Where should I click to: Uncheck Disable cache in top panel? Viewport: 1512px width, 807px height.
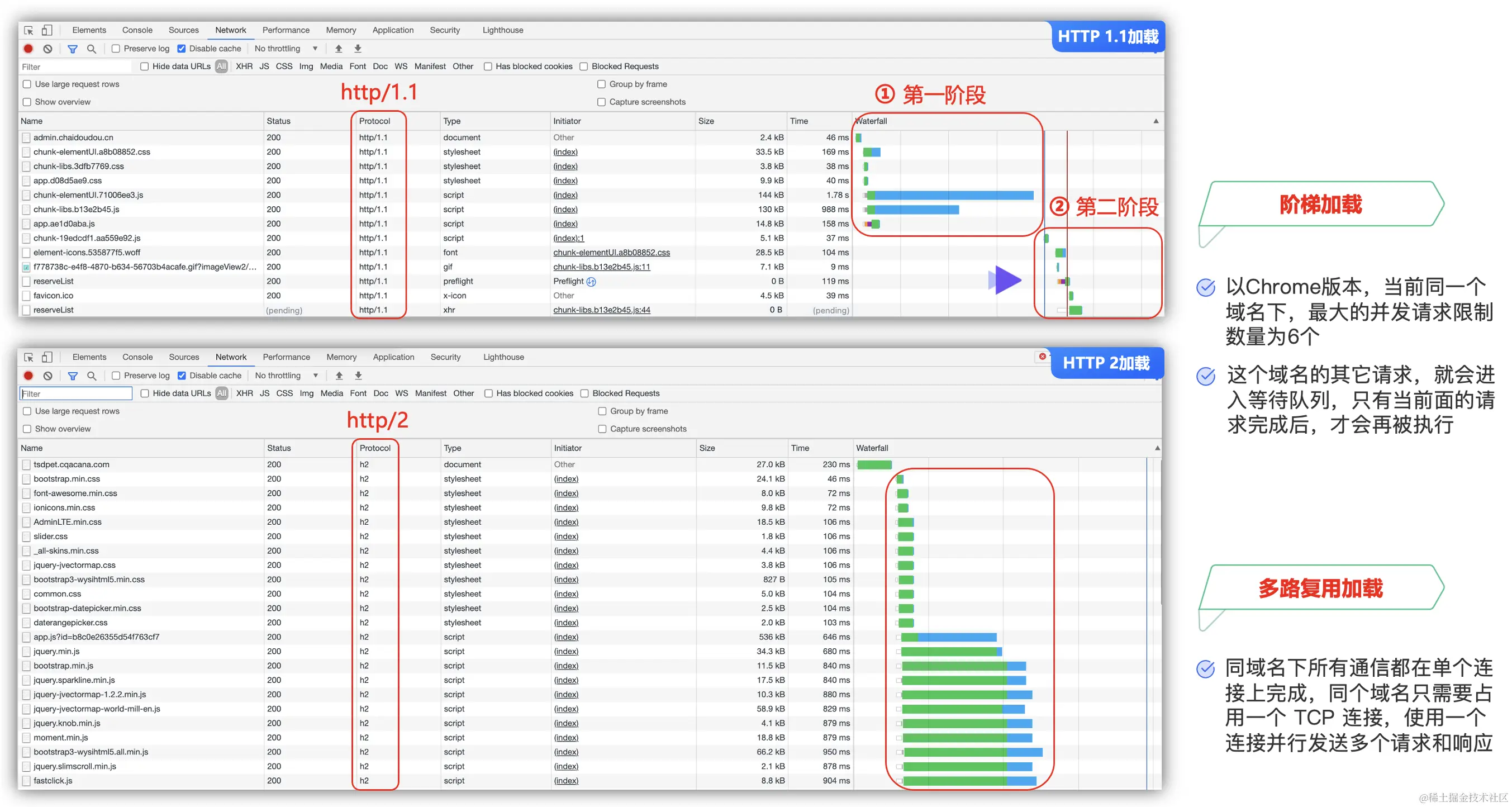tap(182, 49)
